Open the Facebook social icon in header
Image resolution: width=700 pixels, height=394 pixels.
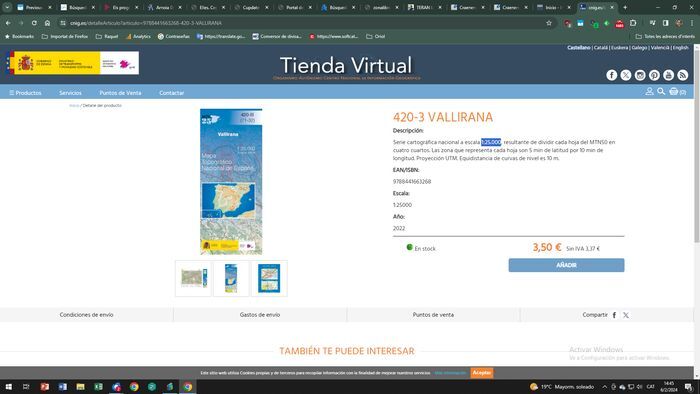coord(612,75)
